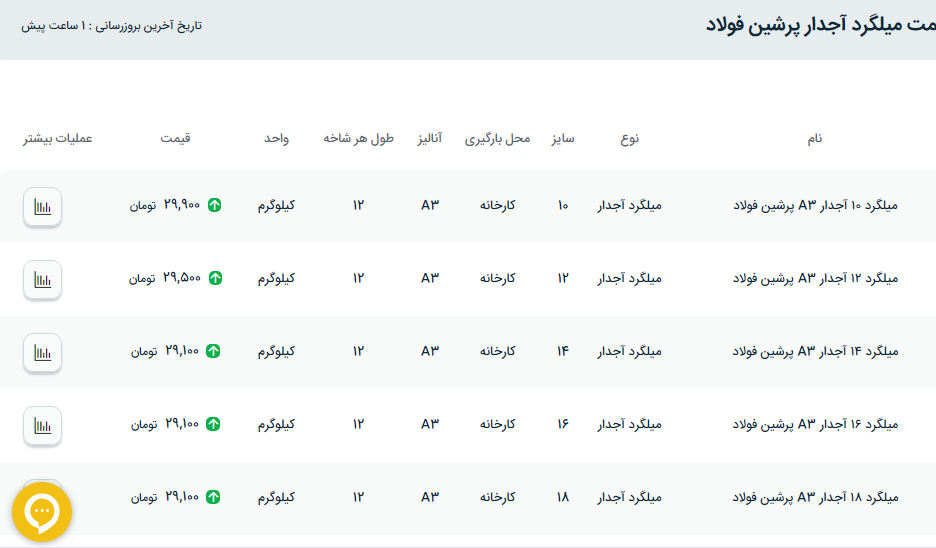Click green up arrow beside ۲۹,۹۰۰ price

click(214, 206)
